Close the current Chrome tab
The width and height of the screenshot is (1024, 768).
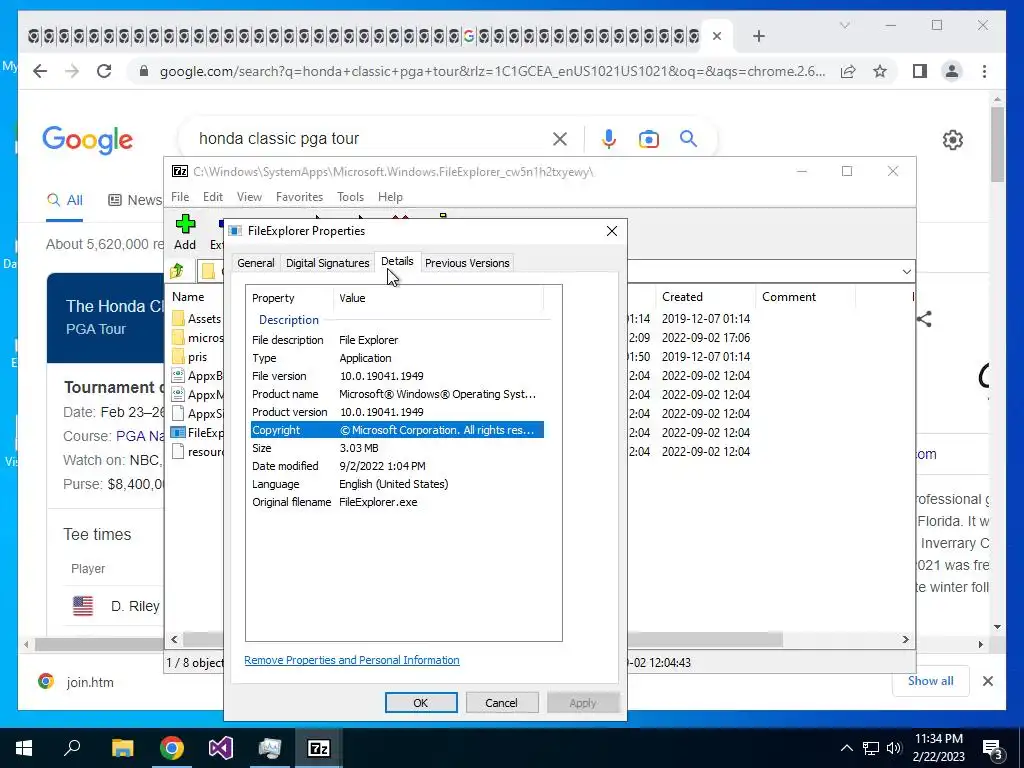tap(716, 36)
